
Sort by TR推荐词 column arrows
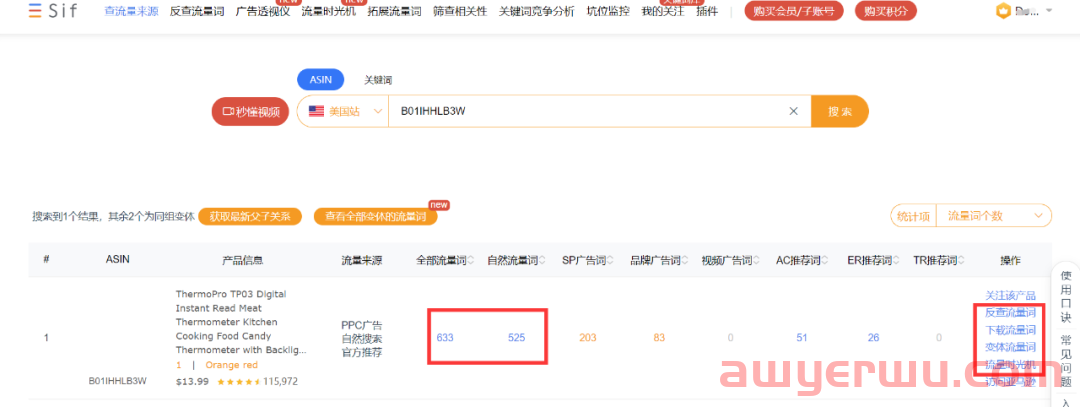tap(962, 260)
